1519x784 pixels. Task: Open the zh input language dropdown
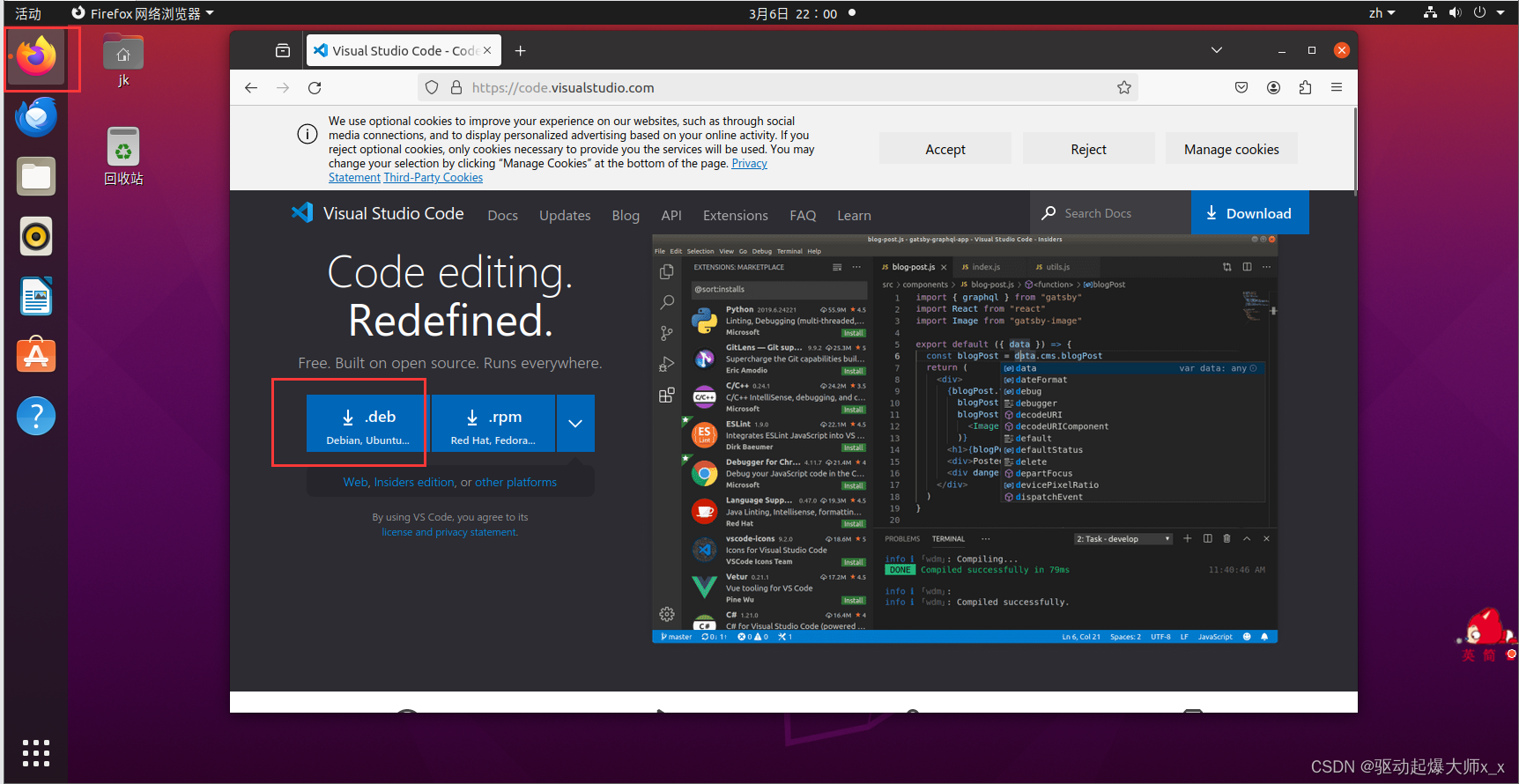pyautogui.click(x=1382, y=13)
